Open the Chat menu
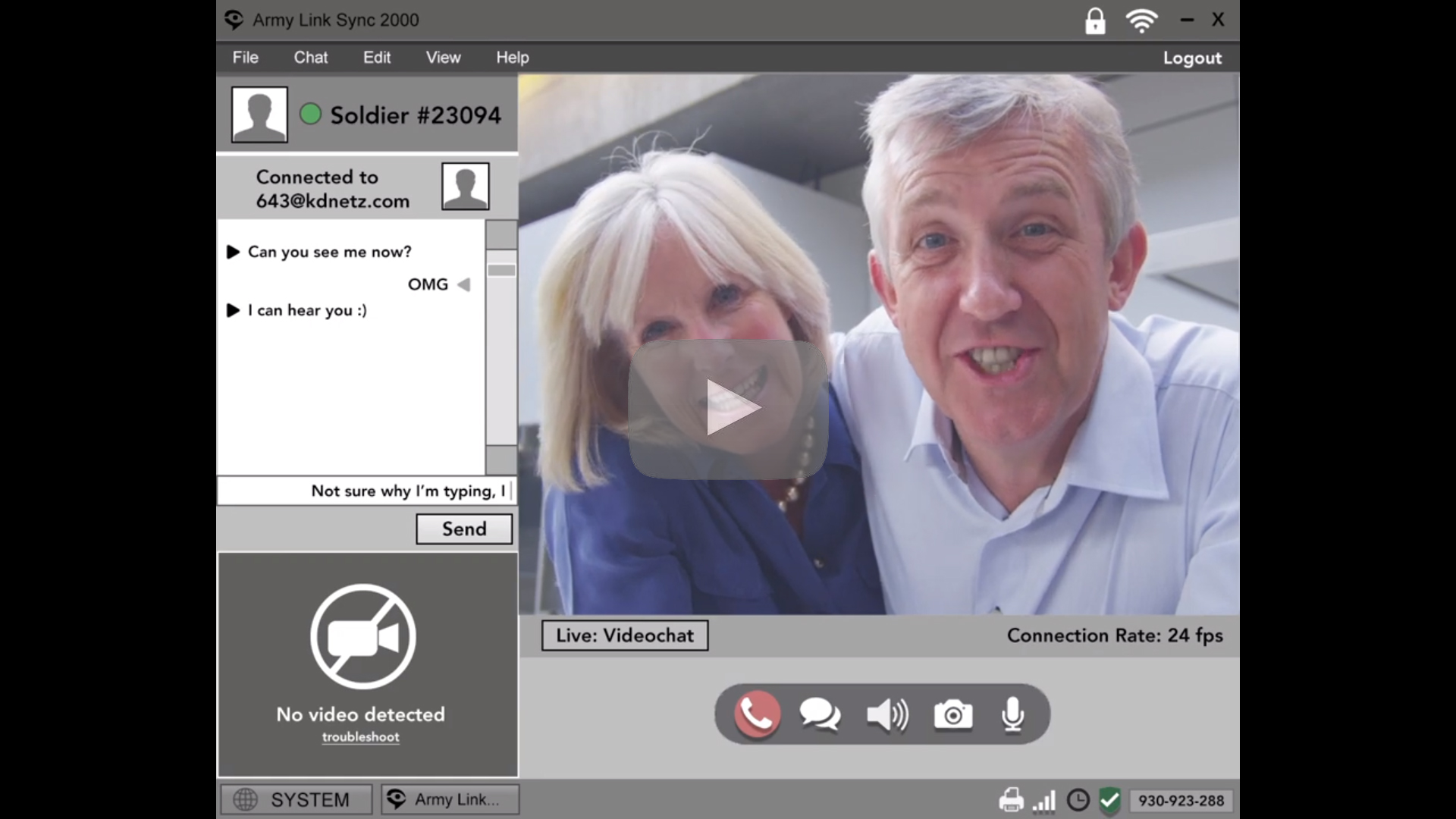The width and height of the screenshot is (1456, 819). click(x=310, y=58)
